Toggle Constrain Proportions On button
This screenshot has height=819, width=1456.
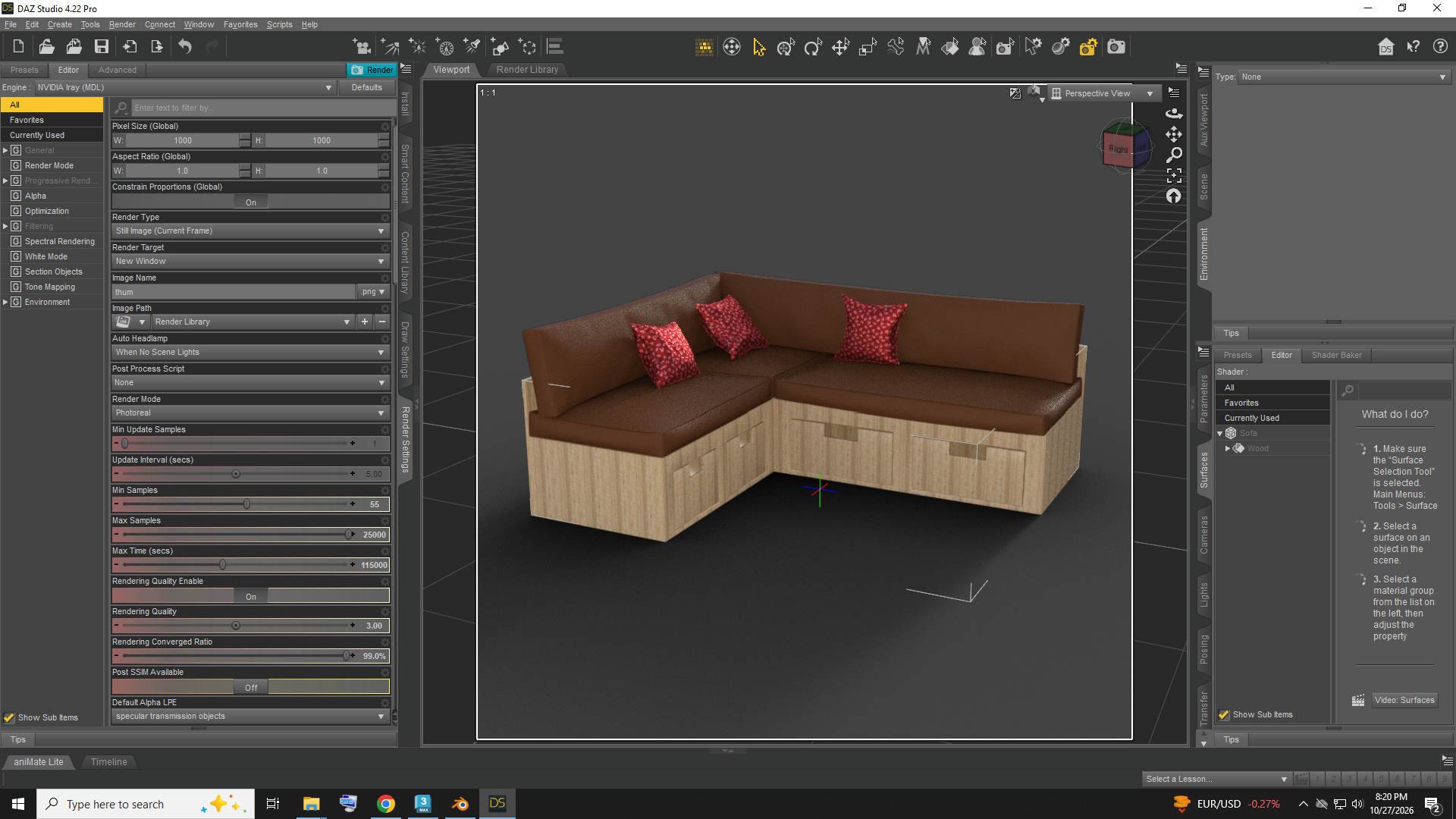(x=251, y=202)
